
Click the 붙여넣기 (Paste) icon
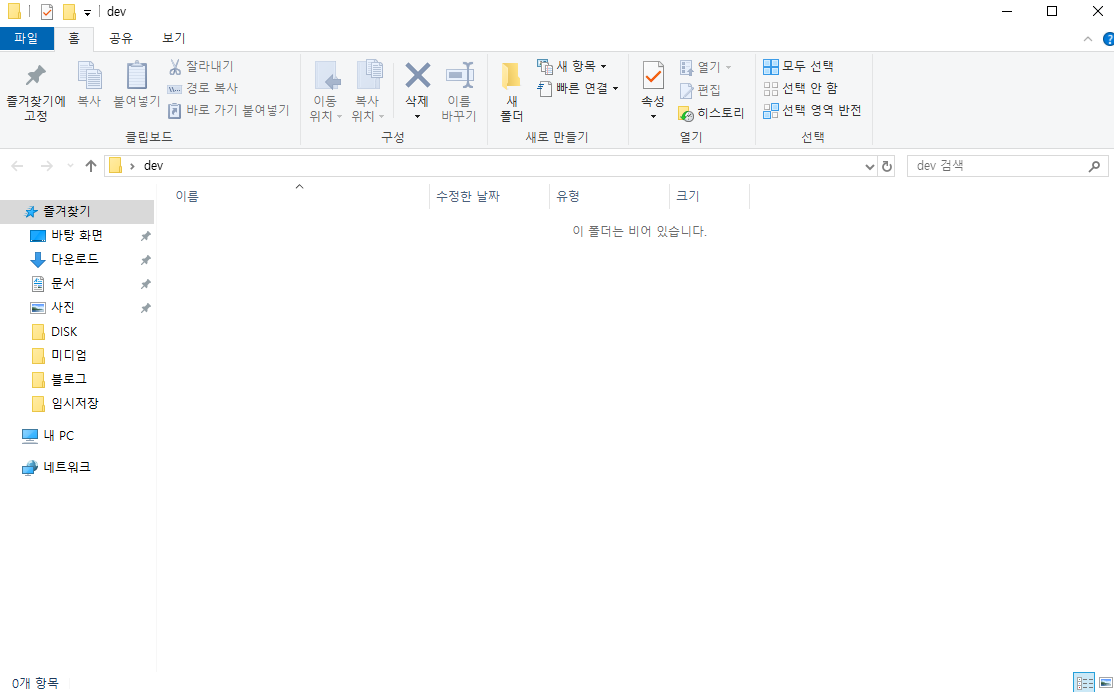(x=136, y=88)
